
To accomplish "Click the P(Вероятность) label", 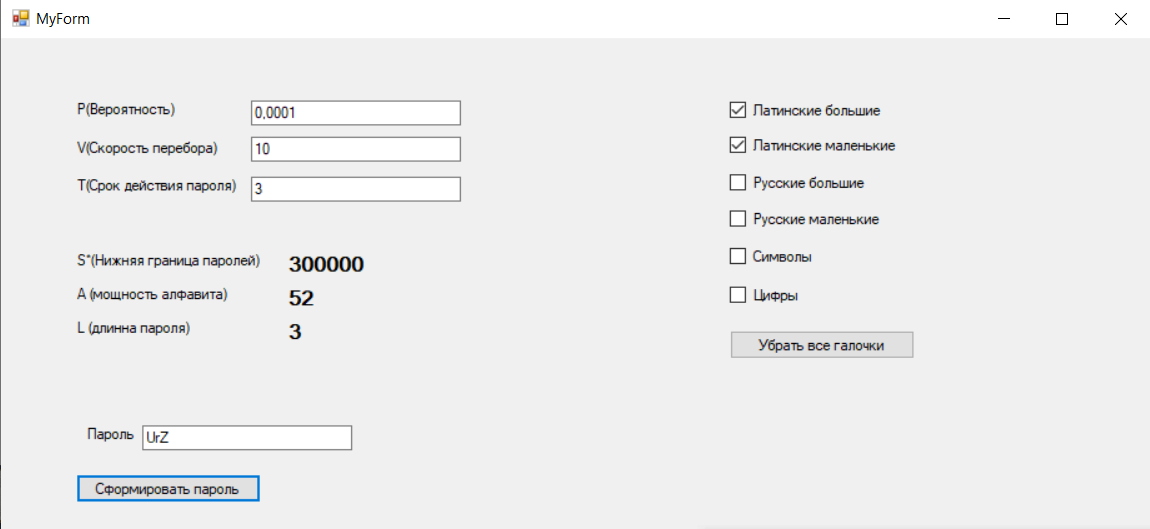I will pyautogui.click(x=126, y=109).
